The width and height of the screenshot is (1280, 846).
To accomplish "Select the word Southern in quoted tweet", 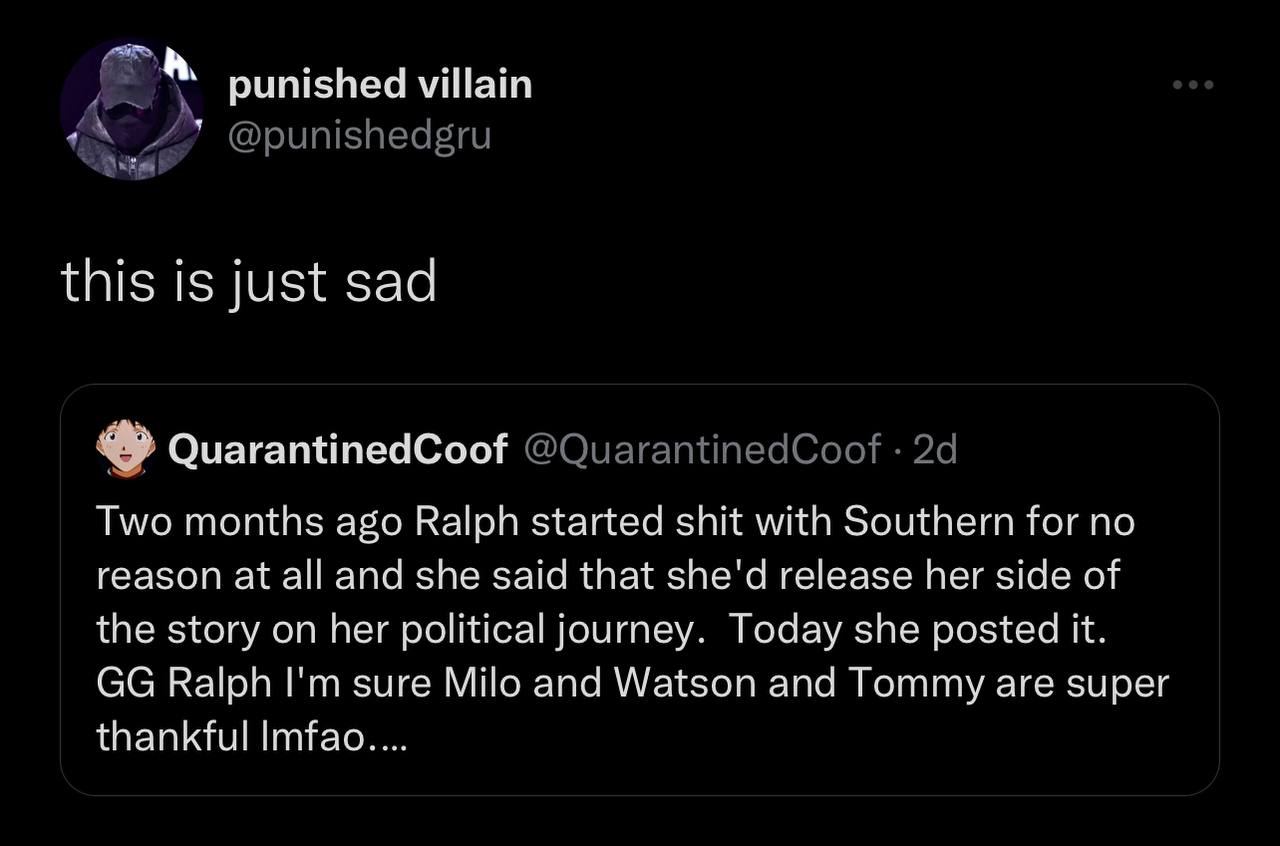I will (x=929, y=522).
